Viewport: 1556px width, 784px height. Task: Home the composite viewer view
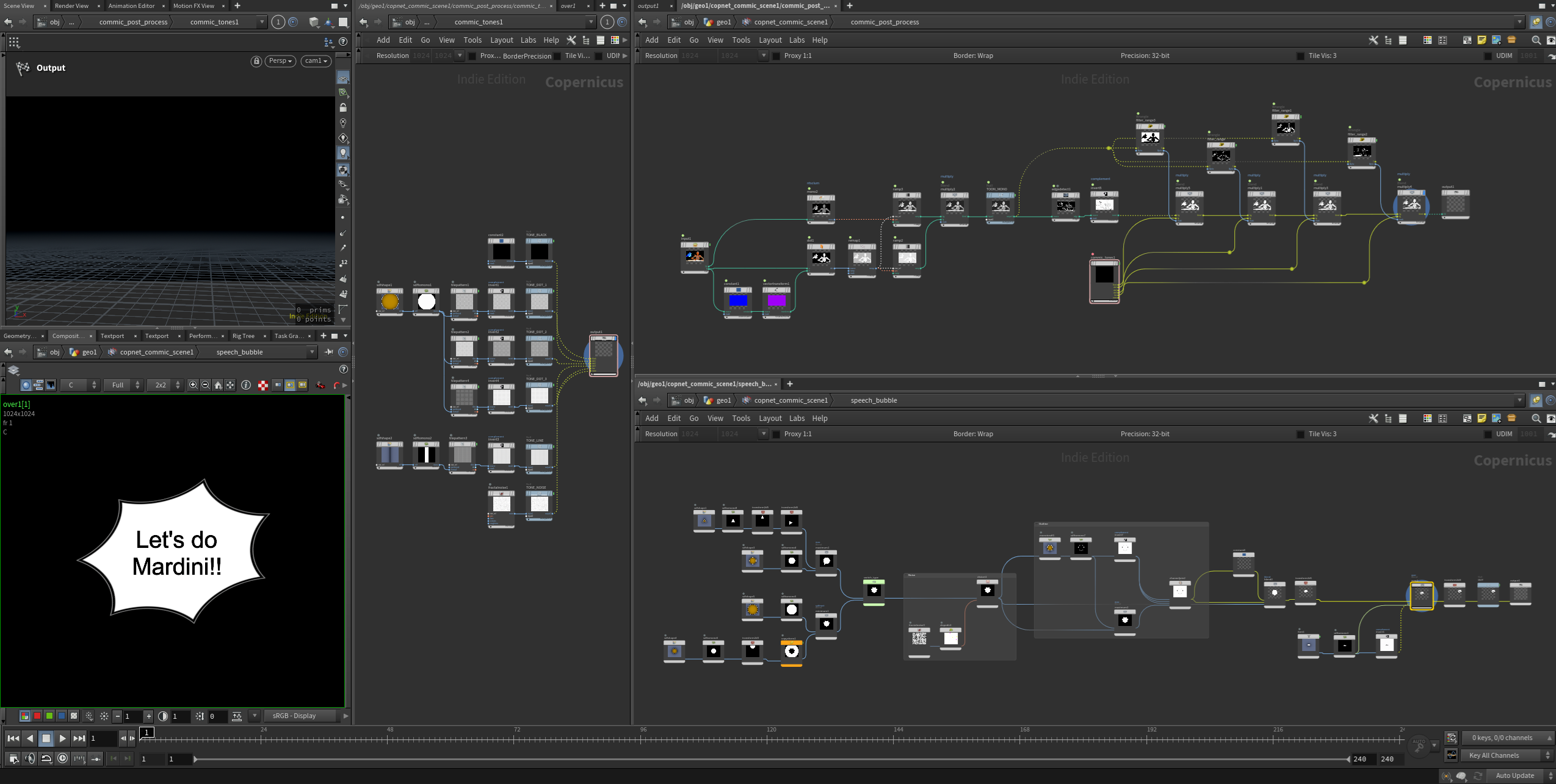click(x=218, y=385)
